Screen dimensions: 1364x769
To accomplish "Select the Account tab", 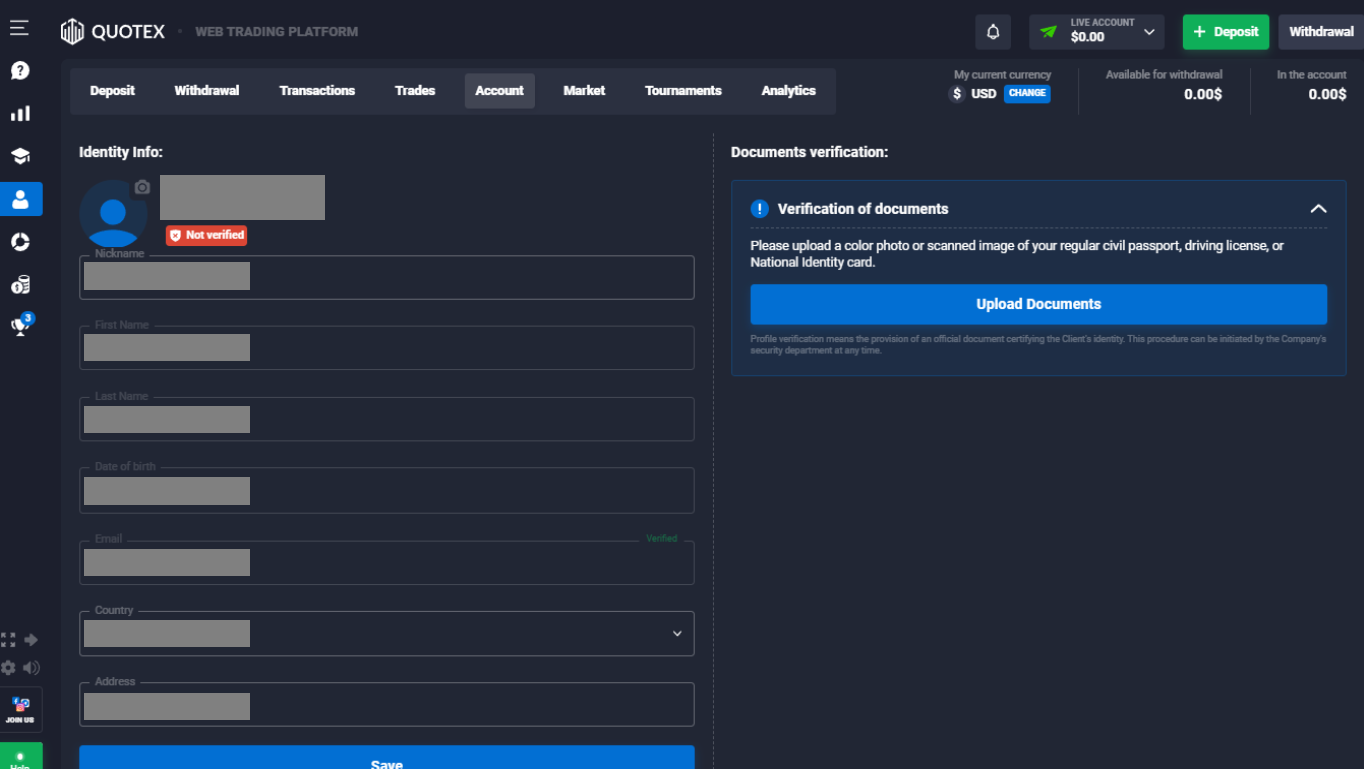I will [x=500, y=91].
